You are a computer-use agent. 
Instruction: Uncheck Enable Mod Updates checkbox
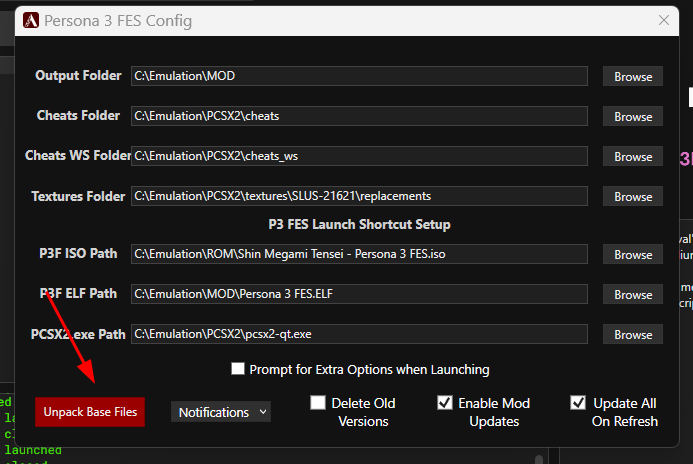coord(445,403)
